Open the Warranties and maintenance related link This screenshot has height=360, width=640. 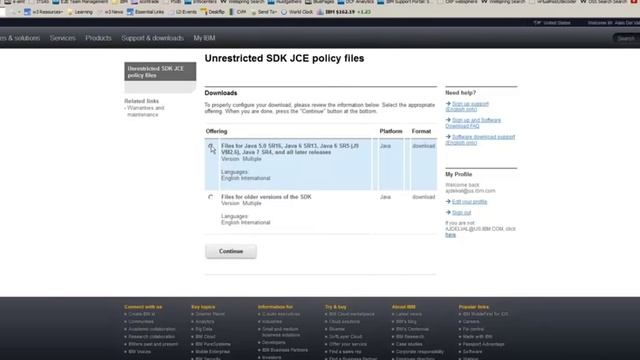pyautogui.click(x=145, y=111)
